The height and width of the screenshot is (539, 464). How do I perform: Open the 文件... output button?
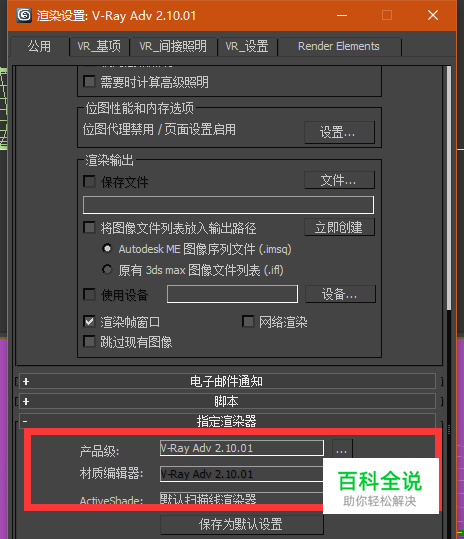point(339,180)
